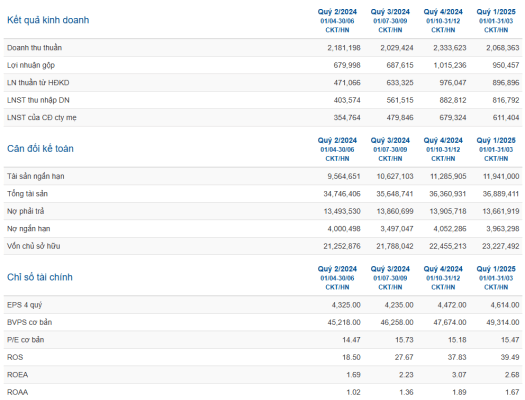Click the Lợi nhuận gộp row label

pos(31,65)
